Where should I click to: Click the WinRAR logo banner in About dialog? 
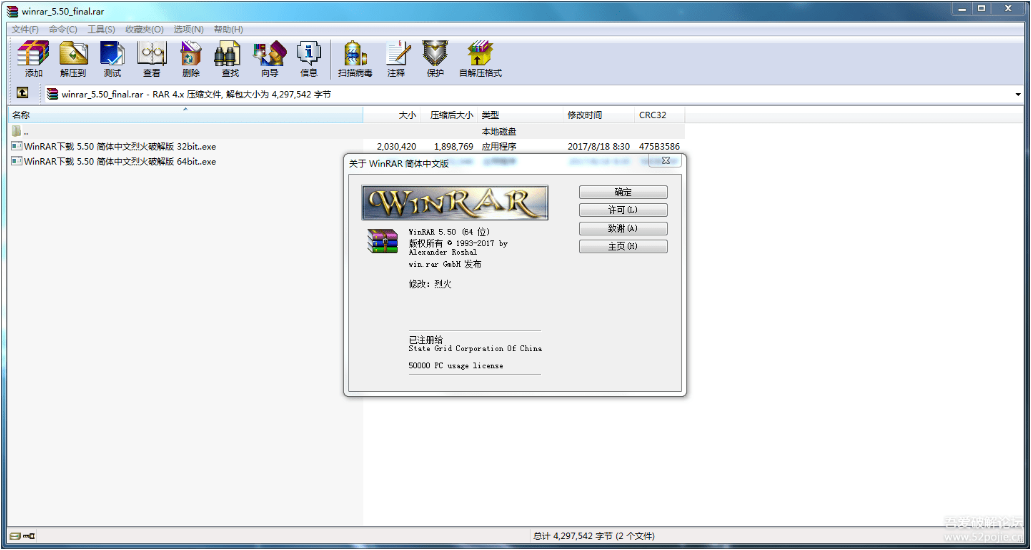pyautogui.click(x=455, y=203)
